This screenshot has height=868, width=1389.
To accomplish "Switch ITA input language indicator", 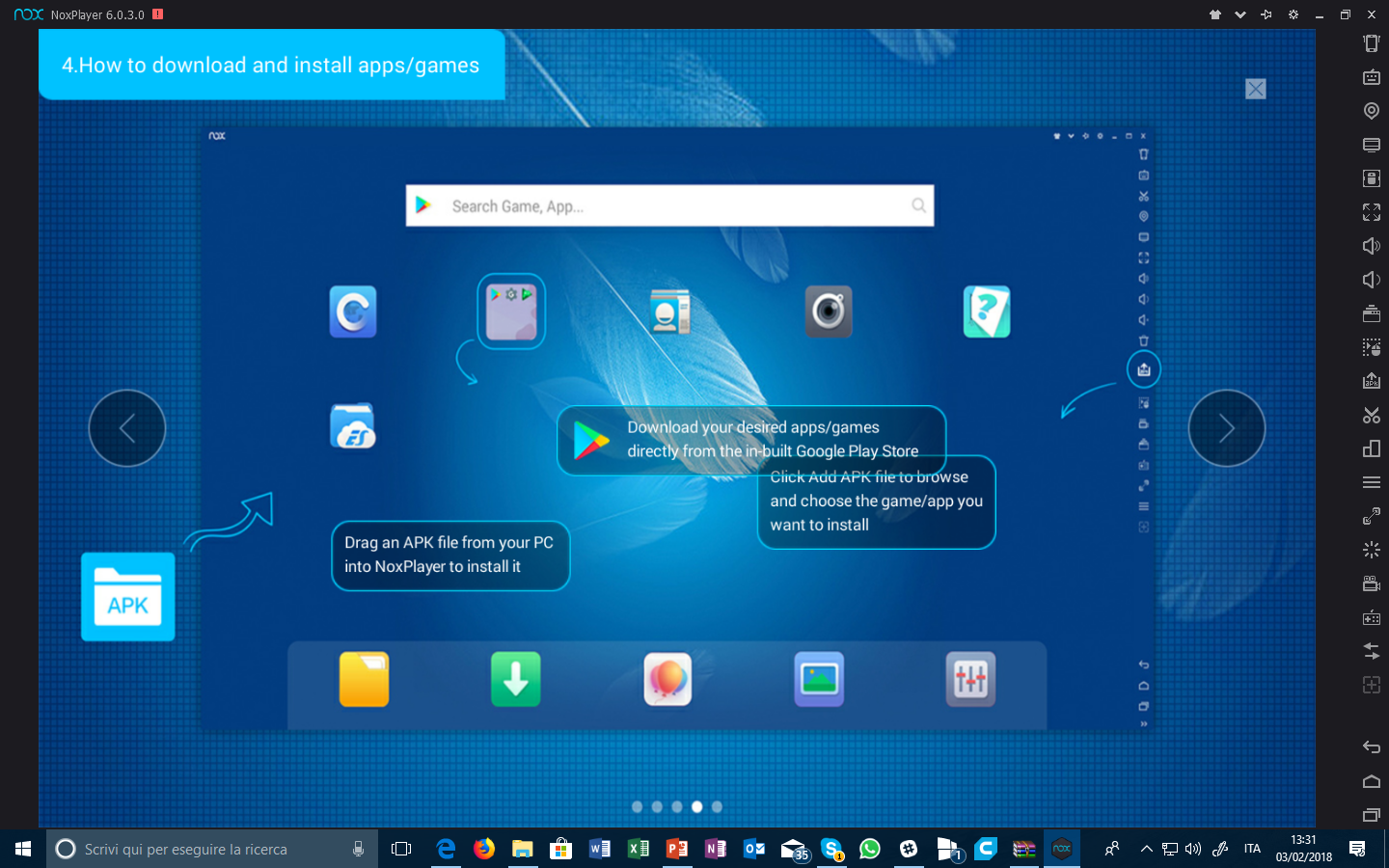I will coord(1252,849).
